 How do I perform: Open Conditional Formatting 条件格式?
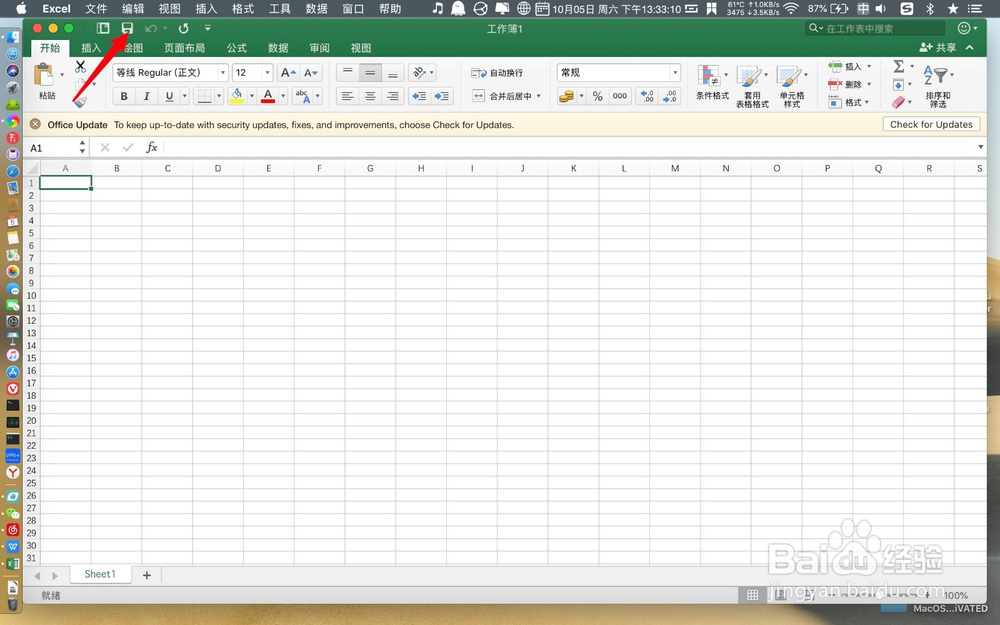point(712,83)
